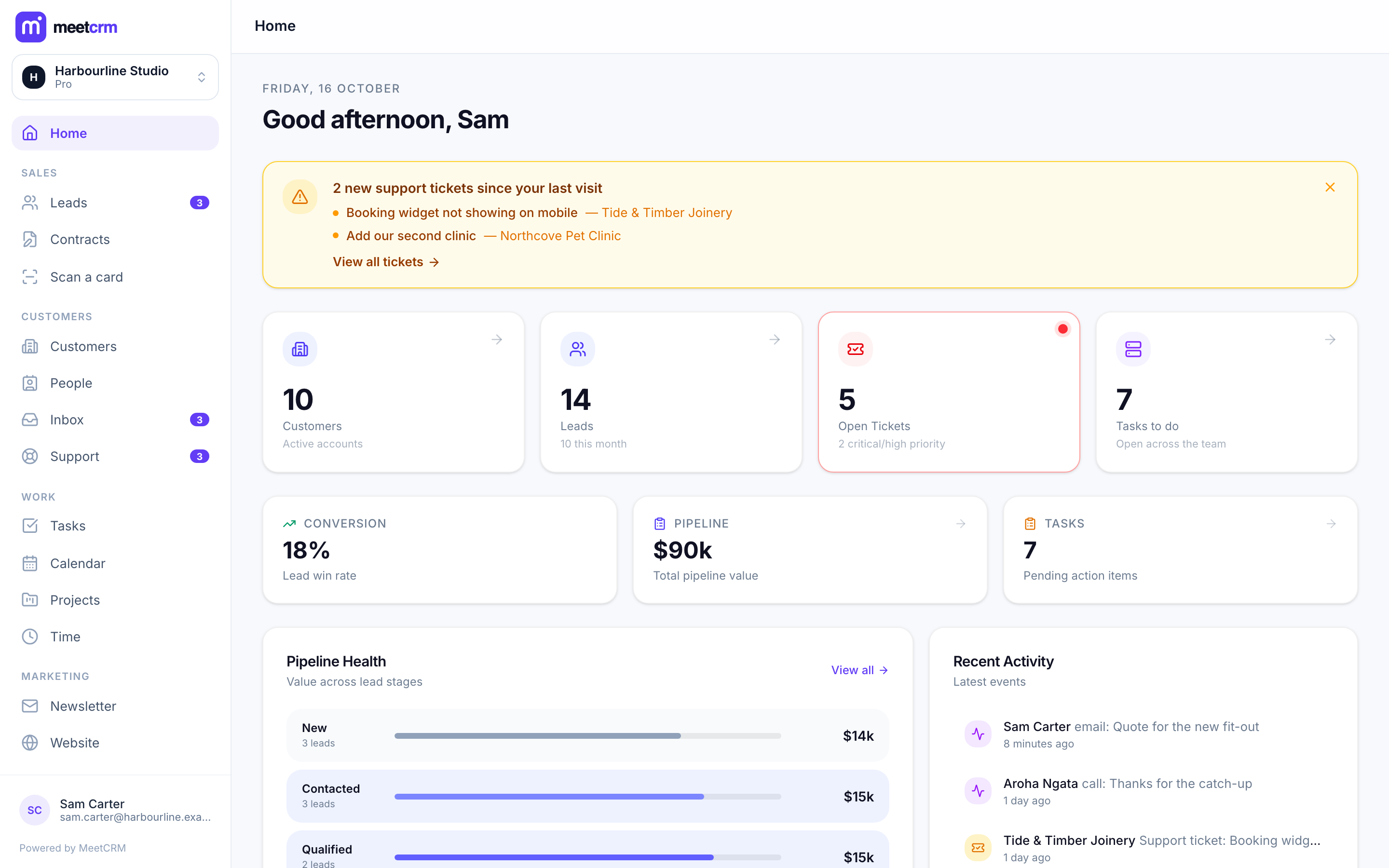Image resolution: width=1389 pixels, height=868 pixels.
Task: Click the Support lifebuoy icon
Action: tap(30, 456)
